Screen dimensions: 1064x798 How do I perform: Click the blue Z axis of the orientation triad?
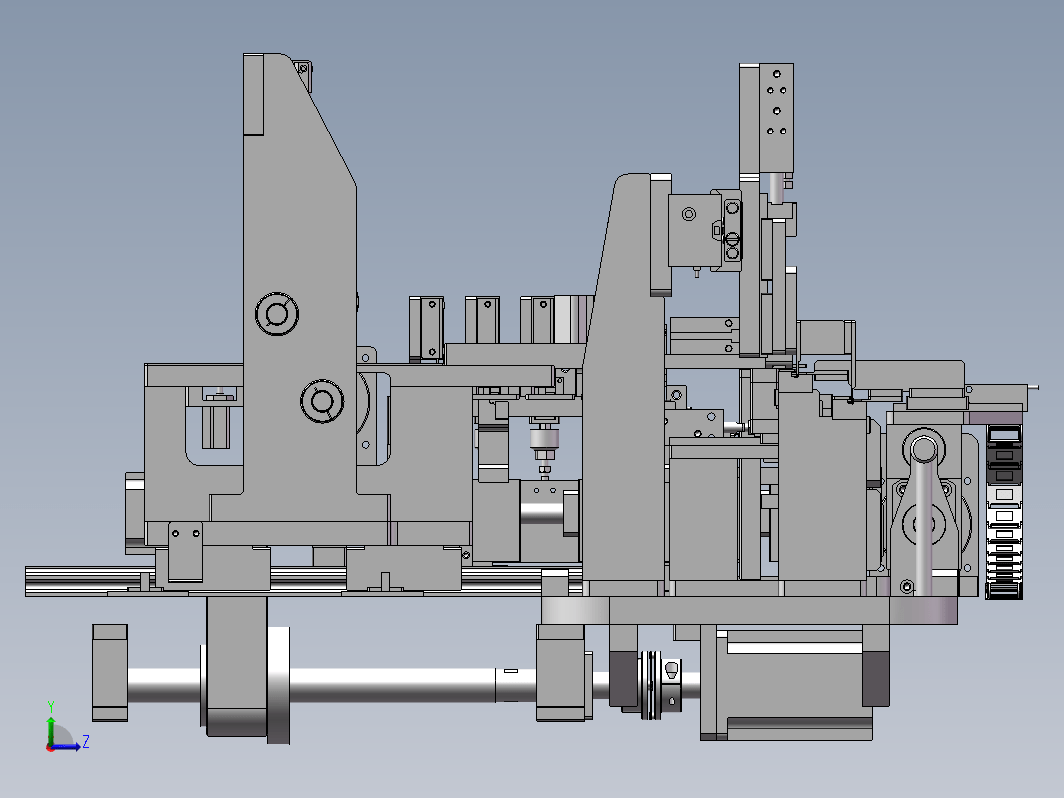coord(68,747)
